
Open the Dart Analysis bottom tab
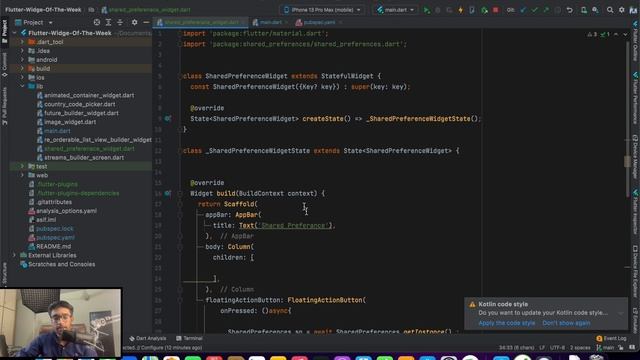(x=148, y=338)
